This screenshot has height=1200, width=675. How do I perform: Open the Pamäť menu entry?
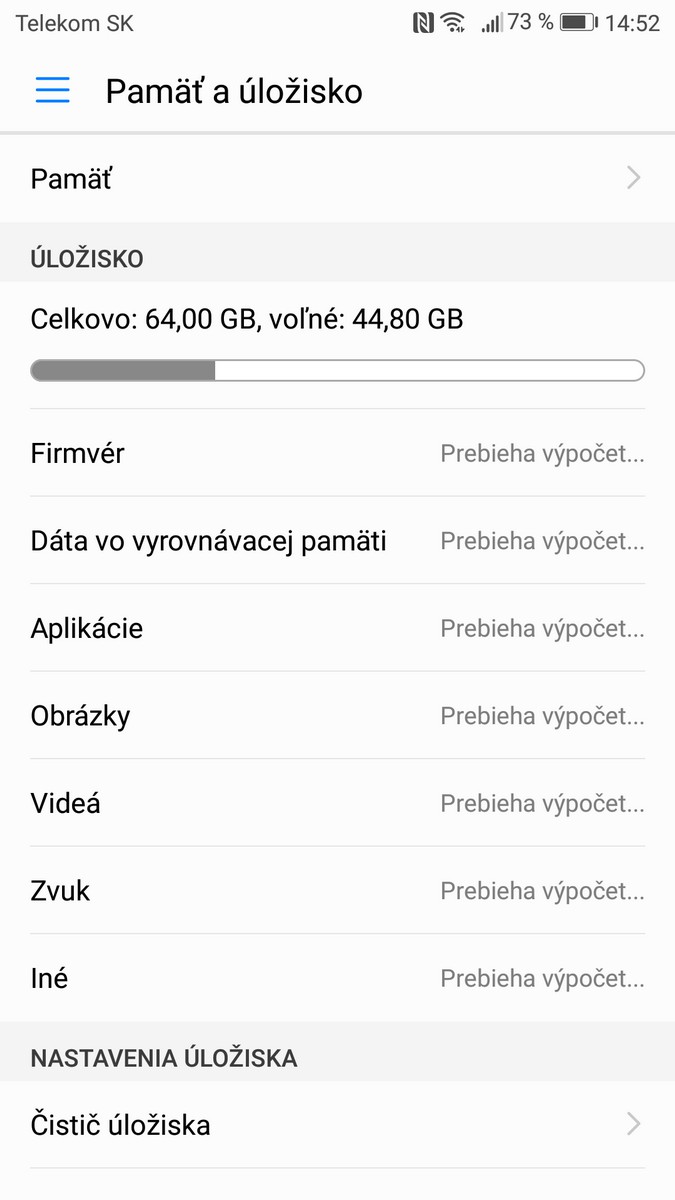pos(72,179)
